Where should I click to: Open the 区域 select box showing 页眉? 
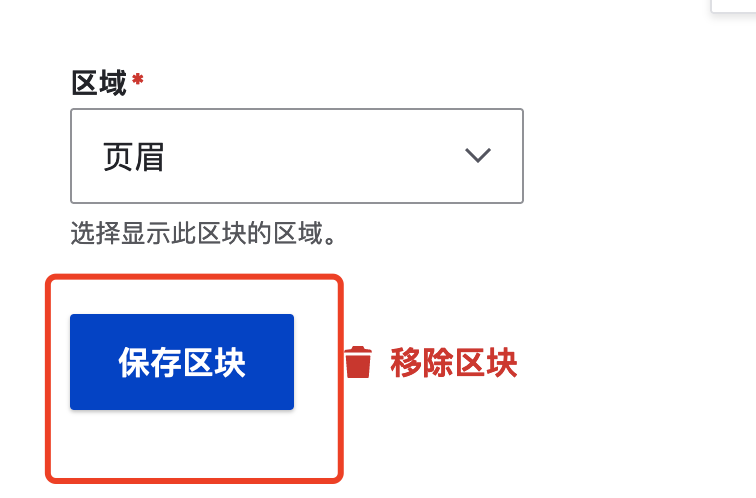297,156
